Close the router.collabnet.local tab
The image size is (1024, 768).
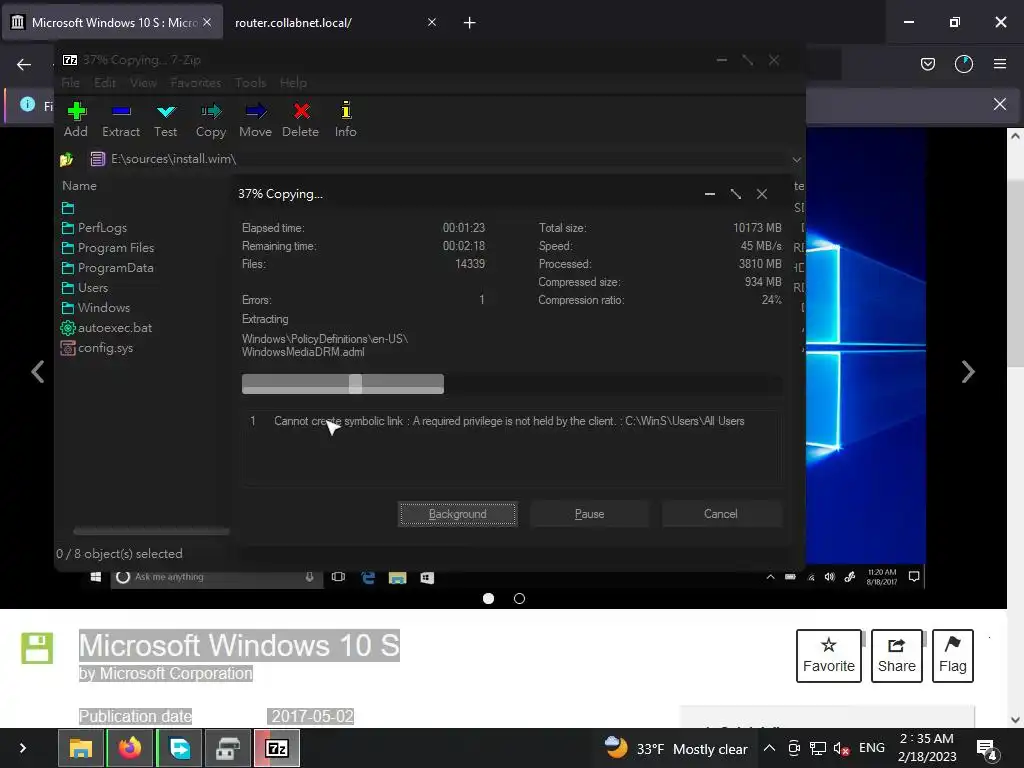tap(432, 23)
